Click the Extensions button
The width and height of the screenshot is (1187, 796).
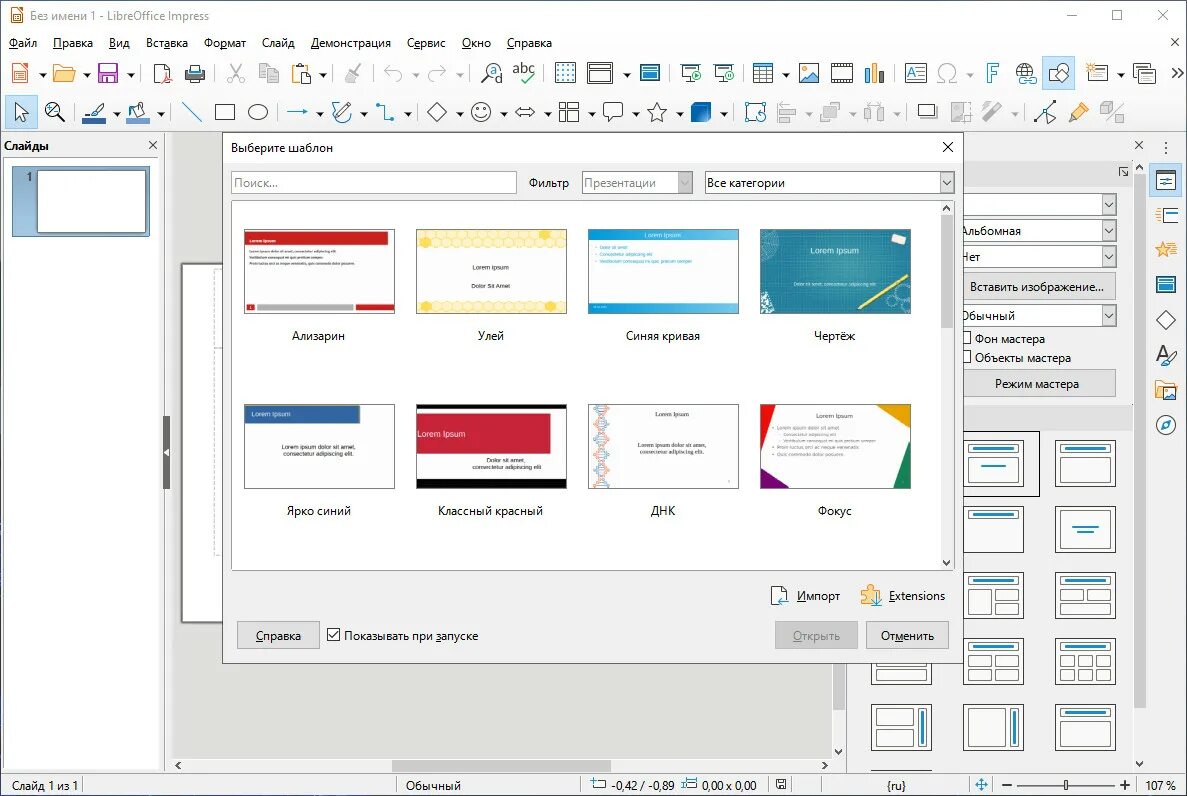[903, 596]
